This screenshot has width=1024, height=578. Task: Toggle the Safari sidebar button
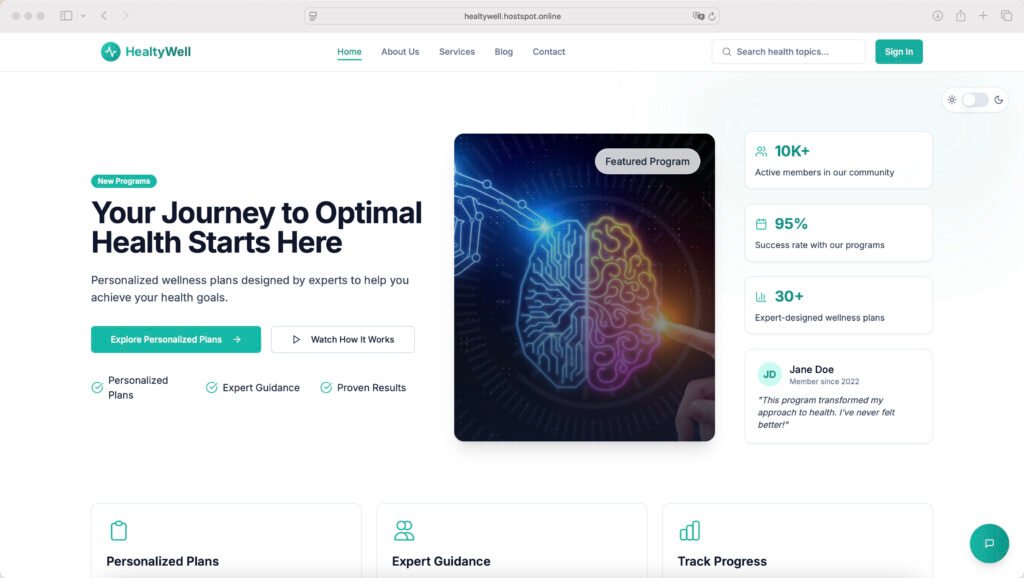(66, 16)
